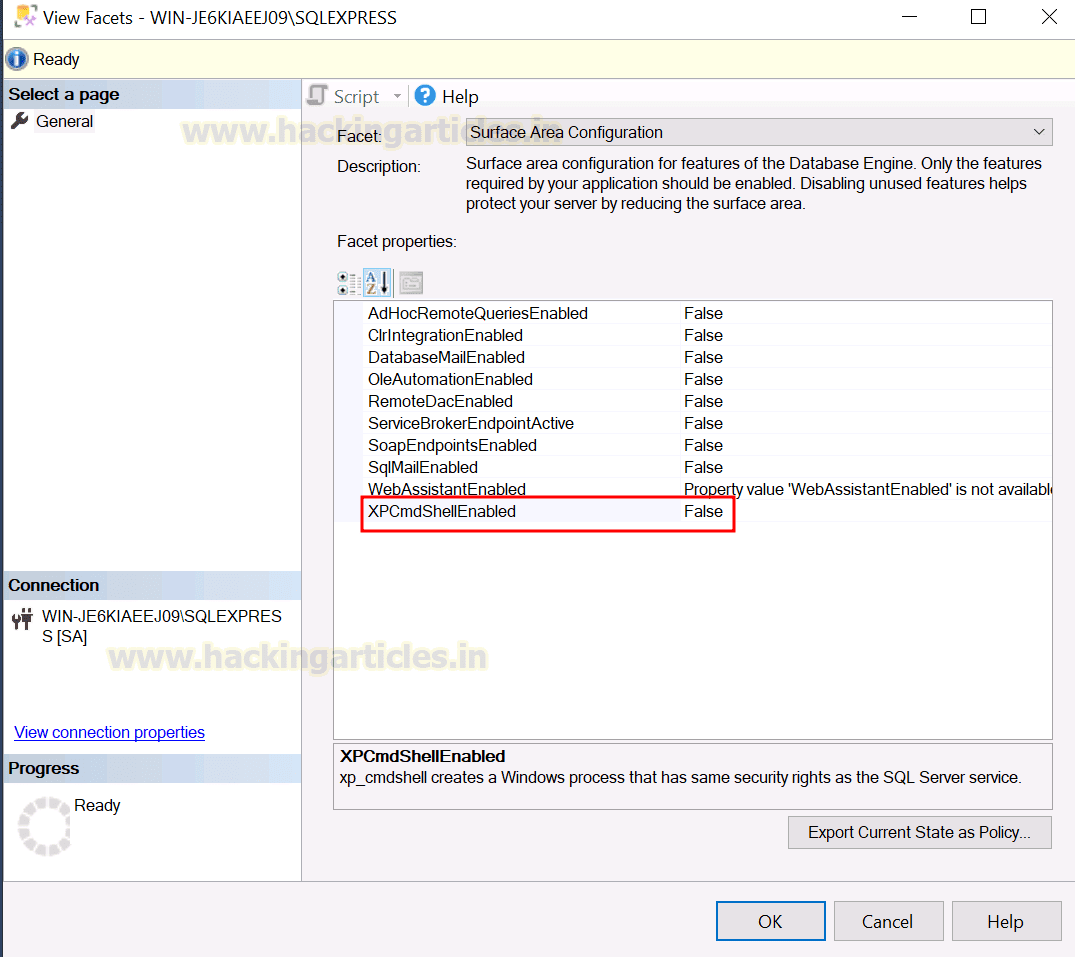1075x957 pixels.
Task: Select the XPCmdShellEnabled property
Action: (x=442, y=511)
